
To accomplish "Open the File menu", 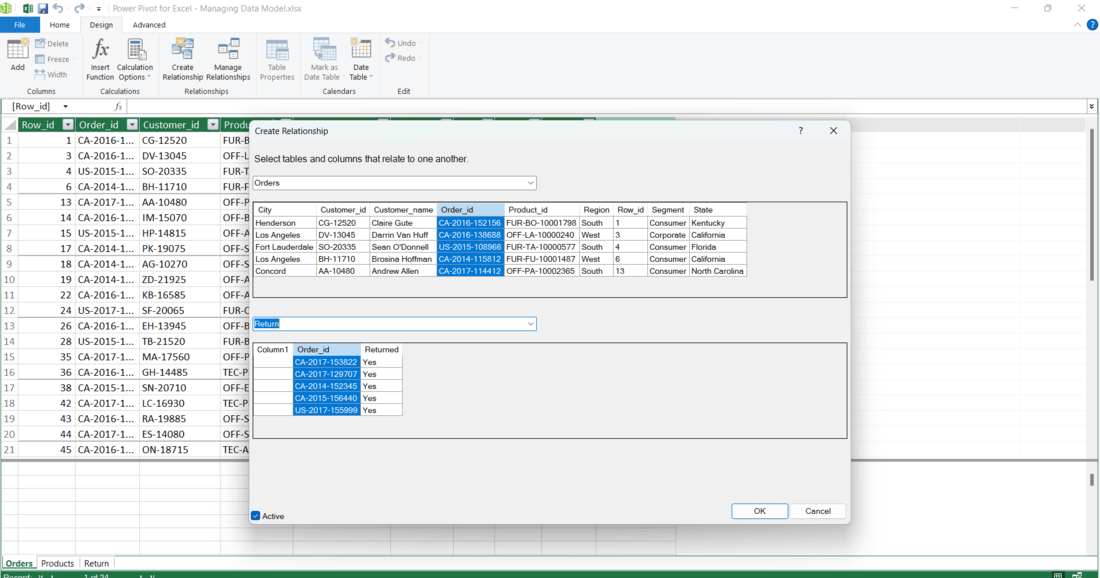I will pos(19,25).
